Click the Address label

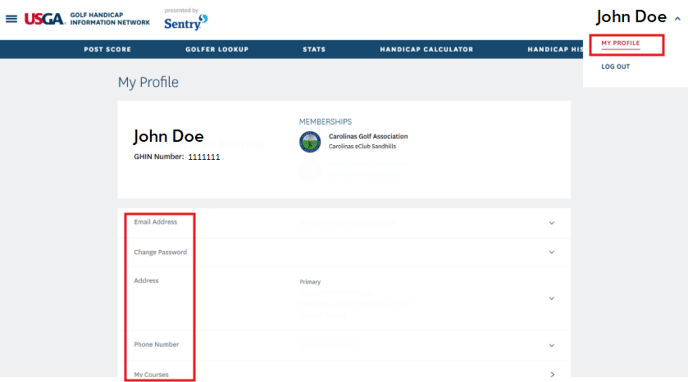(x=146, y=281)
